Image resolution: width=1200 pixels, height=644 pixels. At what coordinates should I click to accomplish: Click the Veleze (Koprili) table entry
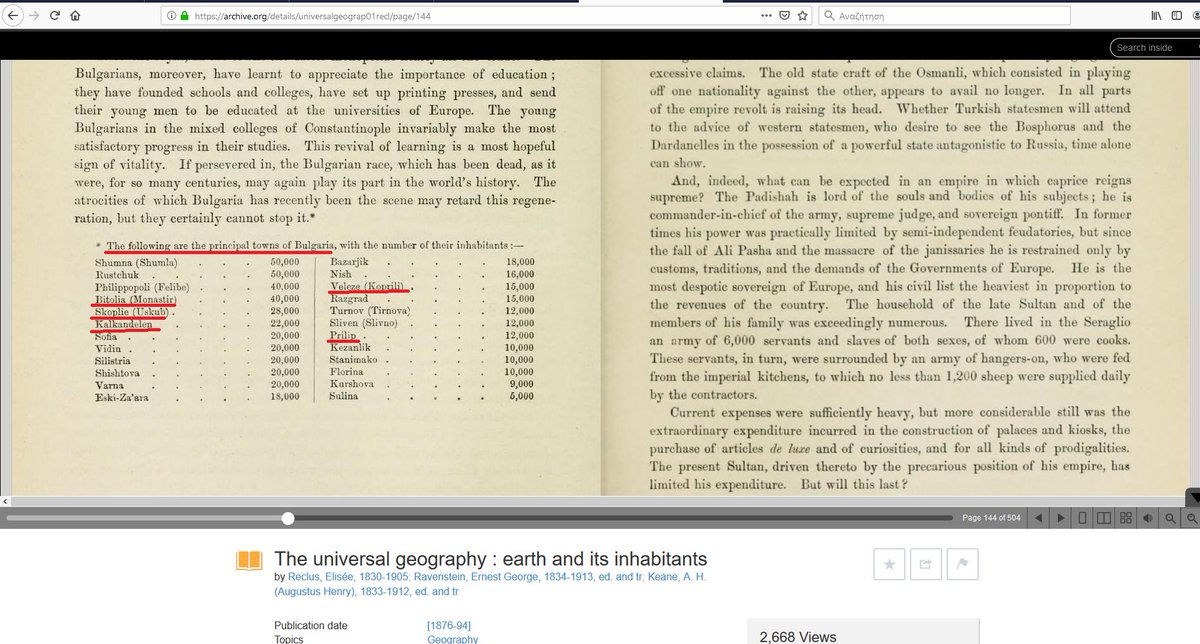pyautogui.click(x=366, y=287)
